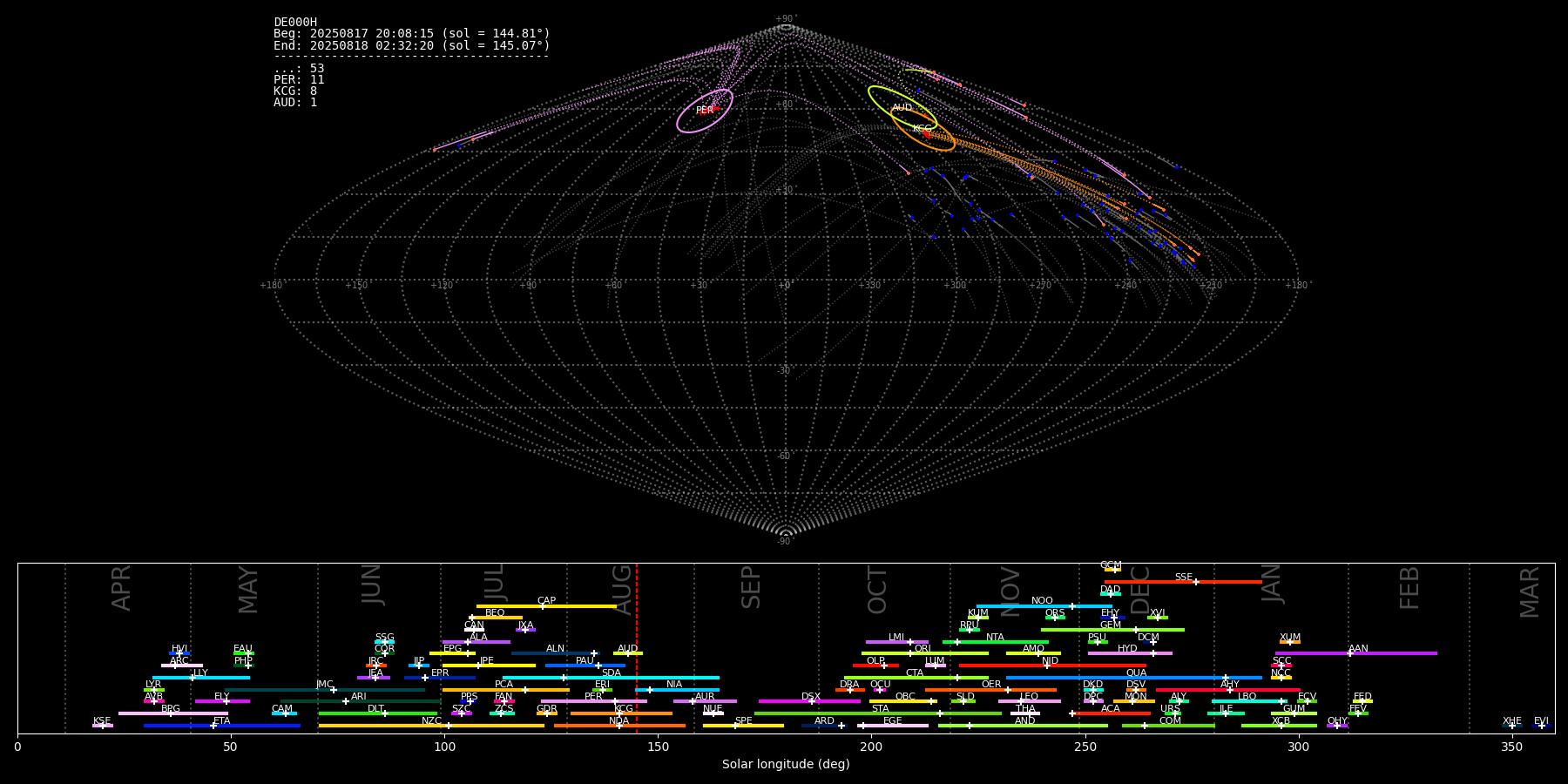Viewport: 1568px width, 784px height.
Task: Click the 150 tick on solar longitude axis
Action: click(658, 747)
